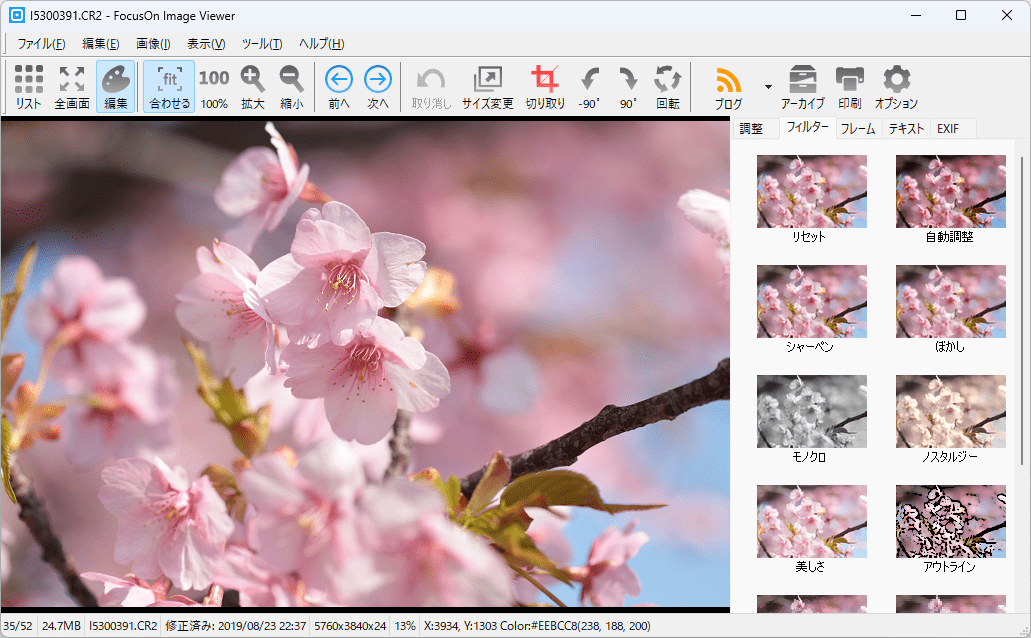Click the FocusOn app icon in title bar

point(16,15)
